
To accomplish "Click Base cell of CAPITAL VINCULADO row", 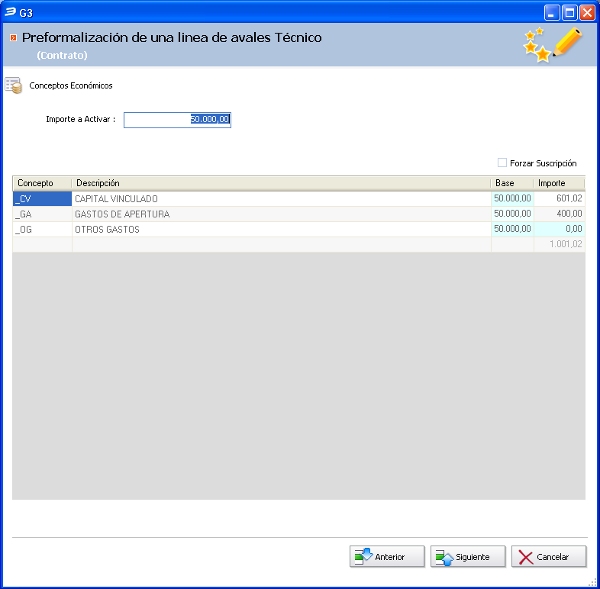I will (x=512, y=199).
